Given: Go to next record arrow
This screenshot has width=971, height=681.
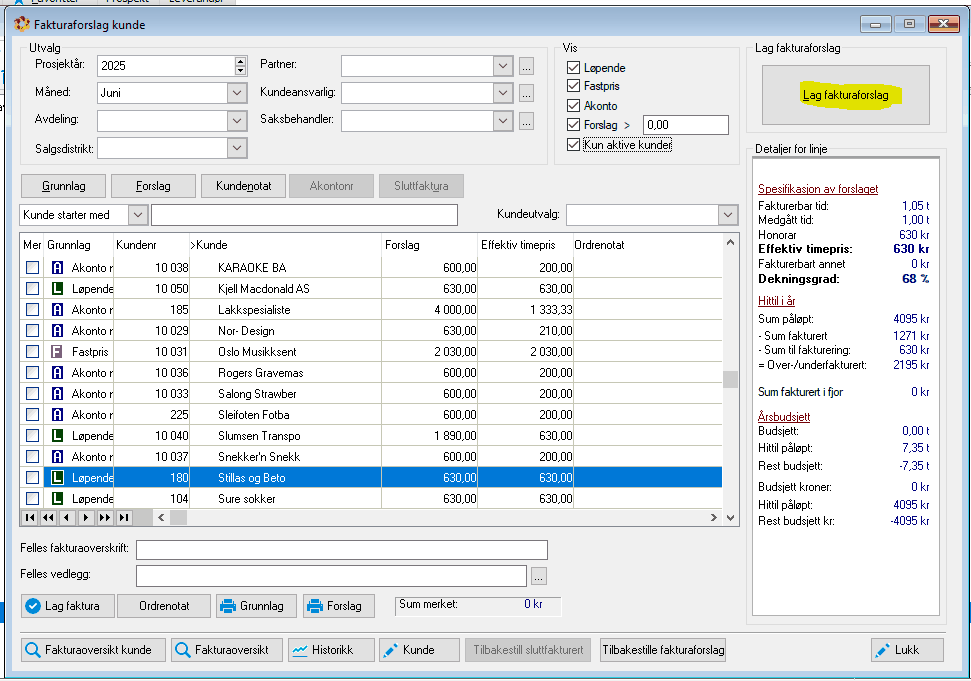Looking at the screenshot, I should 86,518.
